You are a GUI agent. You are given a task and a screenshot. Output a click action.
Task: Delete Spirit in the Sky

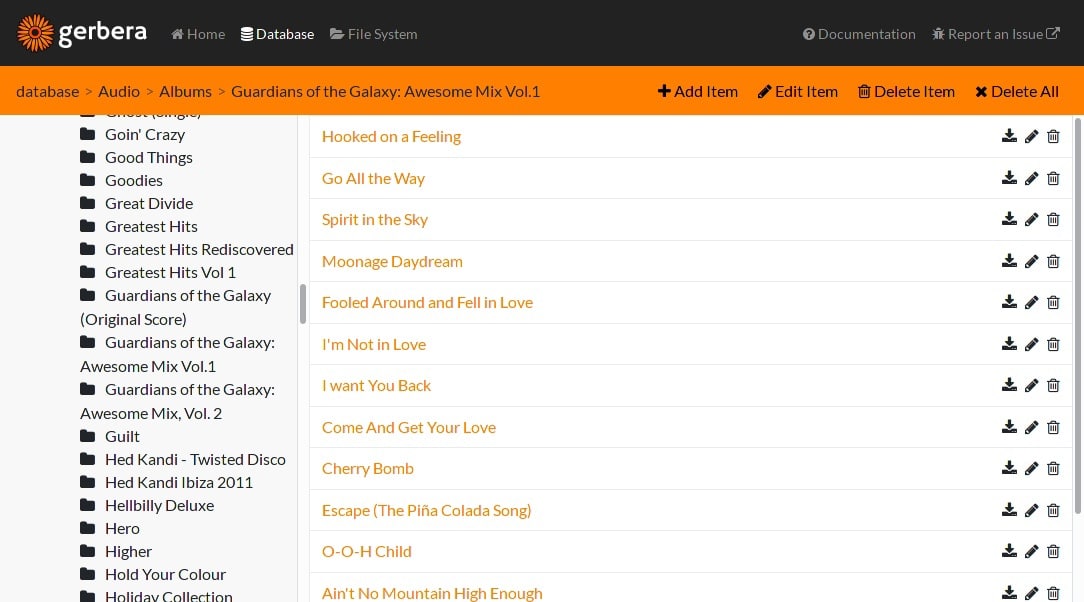click(x=1053, y=219)
